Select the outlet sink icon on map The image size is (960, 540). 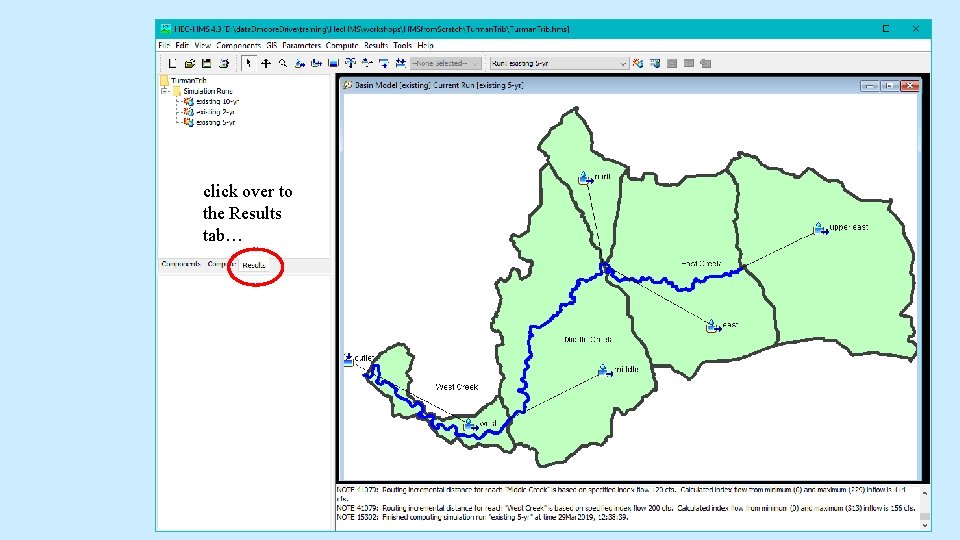coord(348,359)
